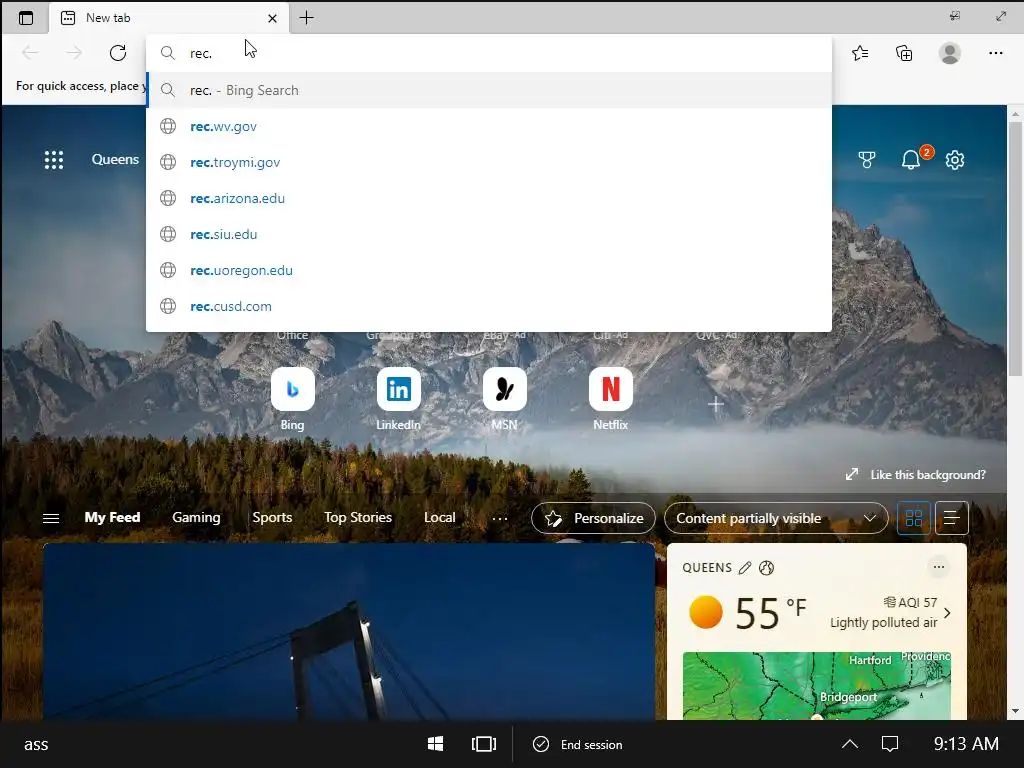Switch to Local tab
The height and width of the screenshot is (768, 1024).
click(x=440, y=517)
